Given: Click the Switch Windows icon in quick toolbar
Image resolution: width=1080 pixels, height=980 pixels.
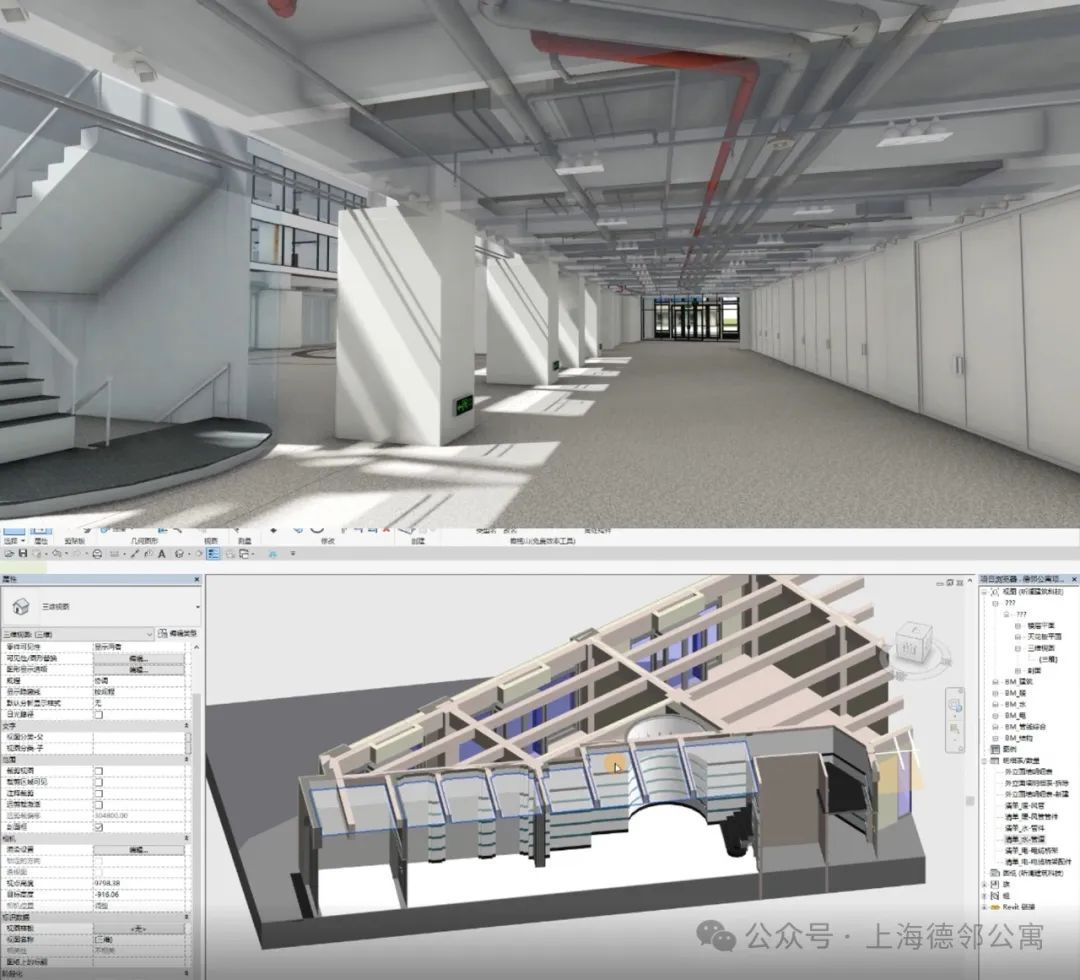Looking at the screenshot, I should tap(245, 554).
